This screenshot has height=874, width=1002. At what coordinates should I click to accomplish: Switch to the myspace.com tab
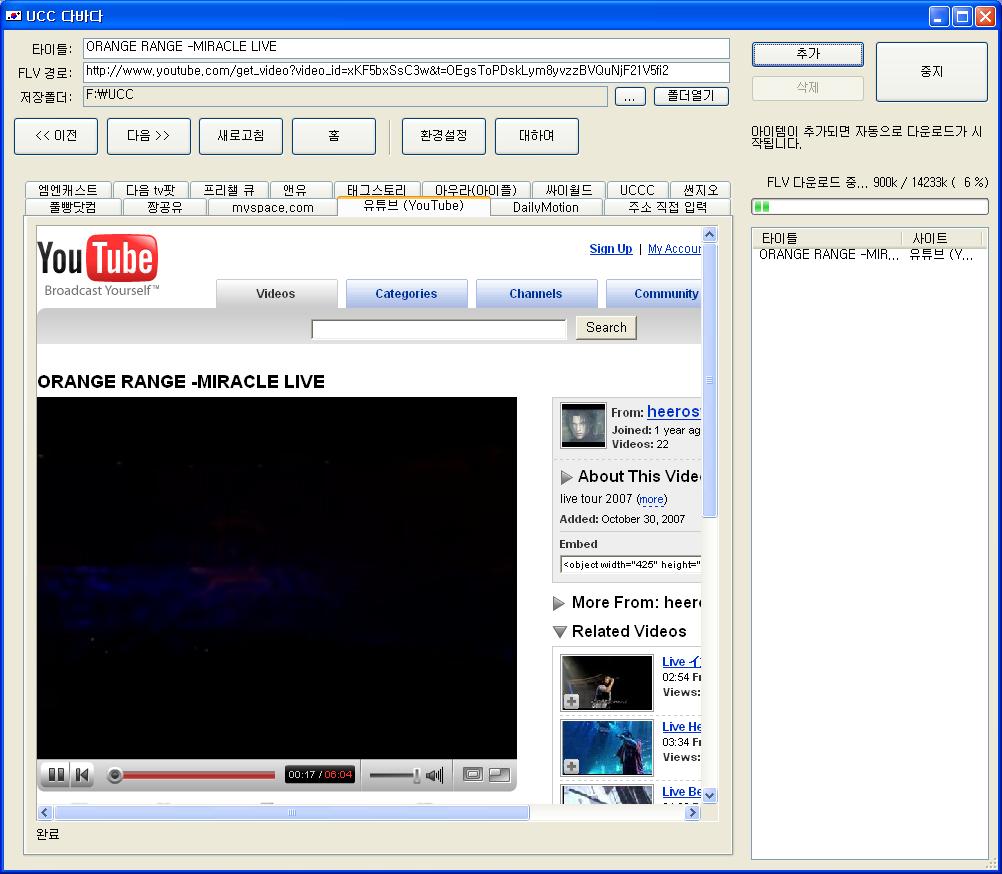tap(273, 207)
